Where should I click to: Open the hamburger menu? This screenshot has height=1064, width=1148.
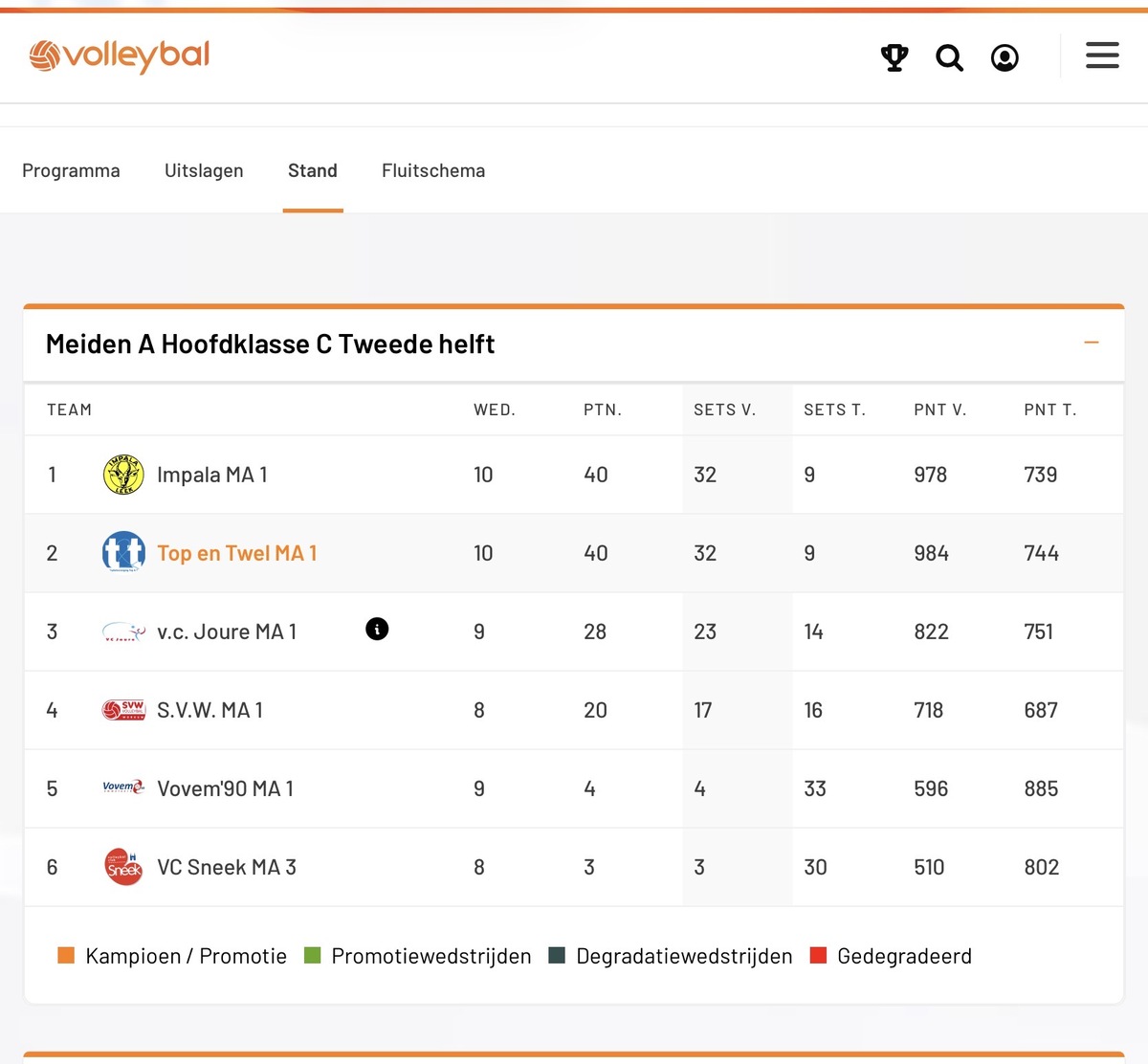point(1102,55)
